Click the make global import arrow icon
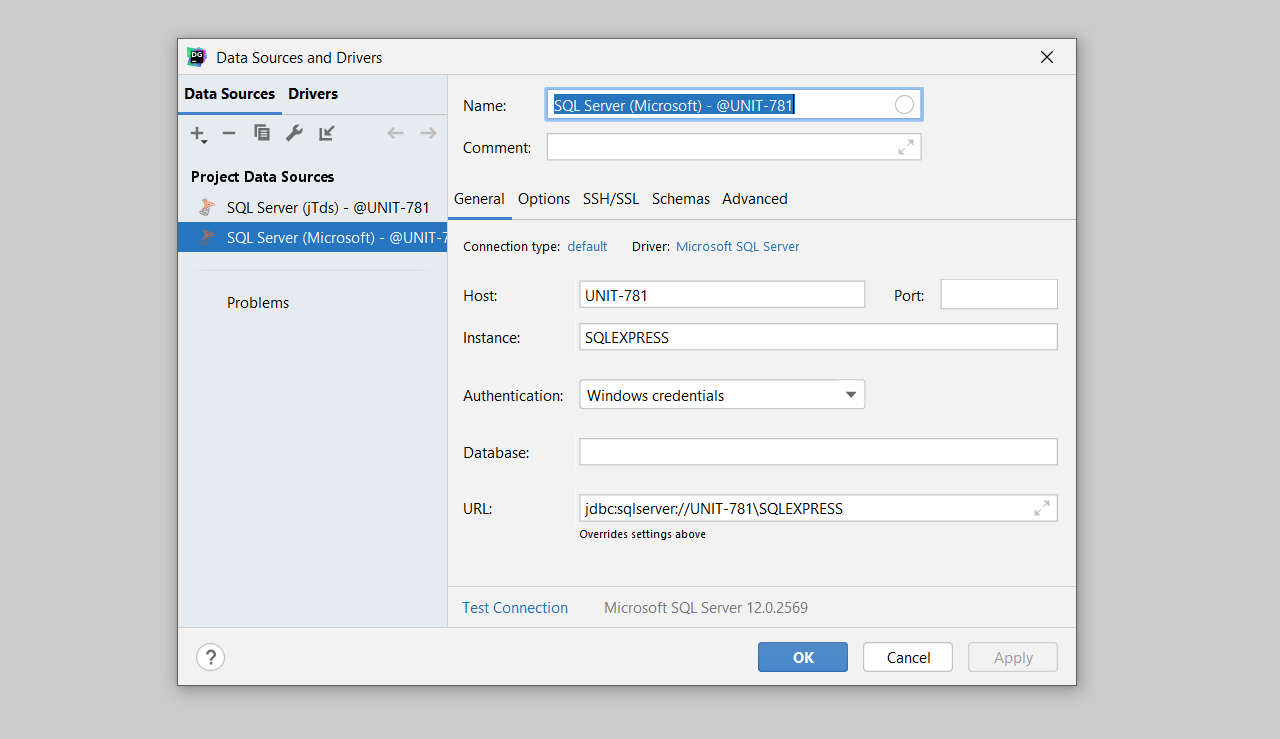This screenshot has height=739, width=1280. tap(327, 133)
